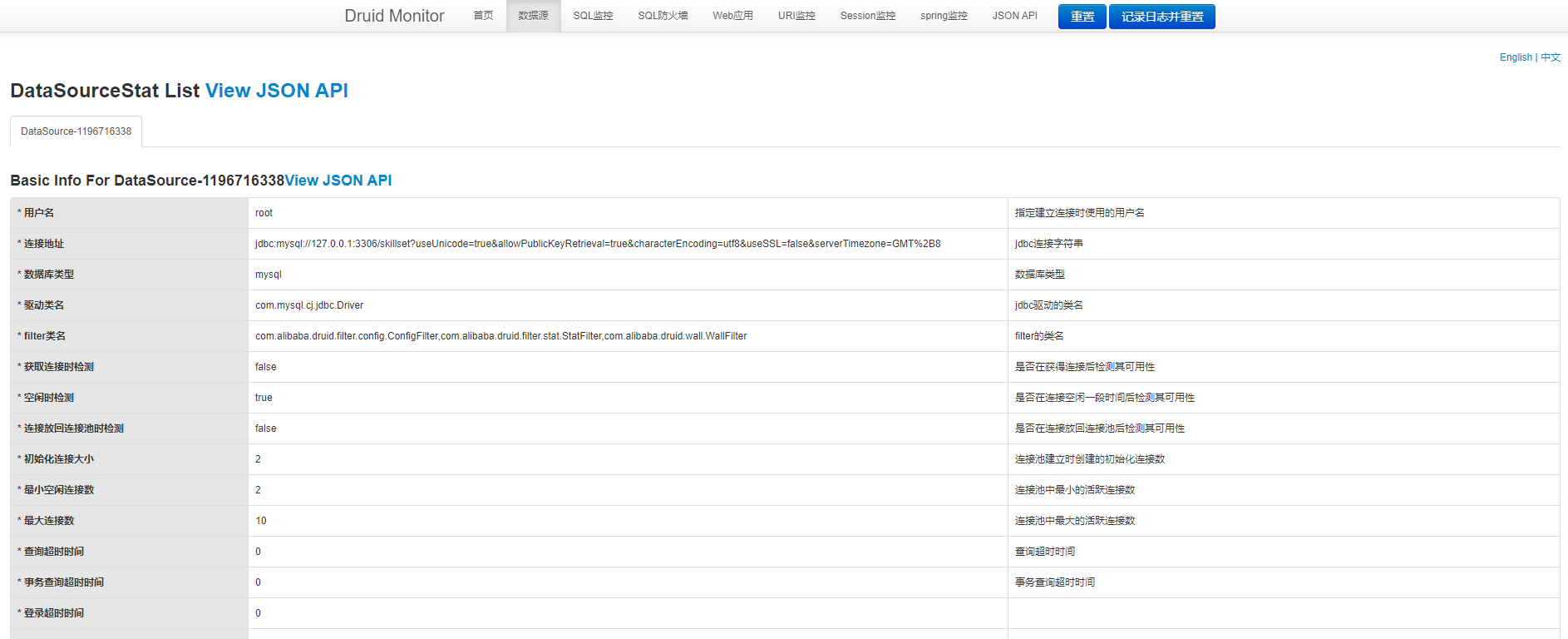The height and width of the screenshot is (639, 1568).
Task: Click description 指定建立连接时使用的用户名
Action: tap(1080, 213)
